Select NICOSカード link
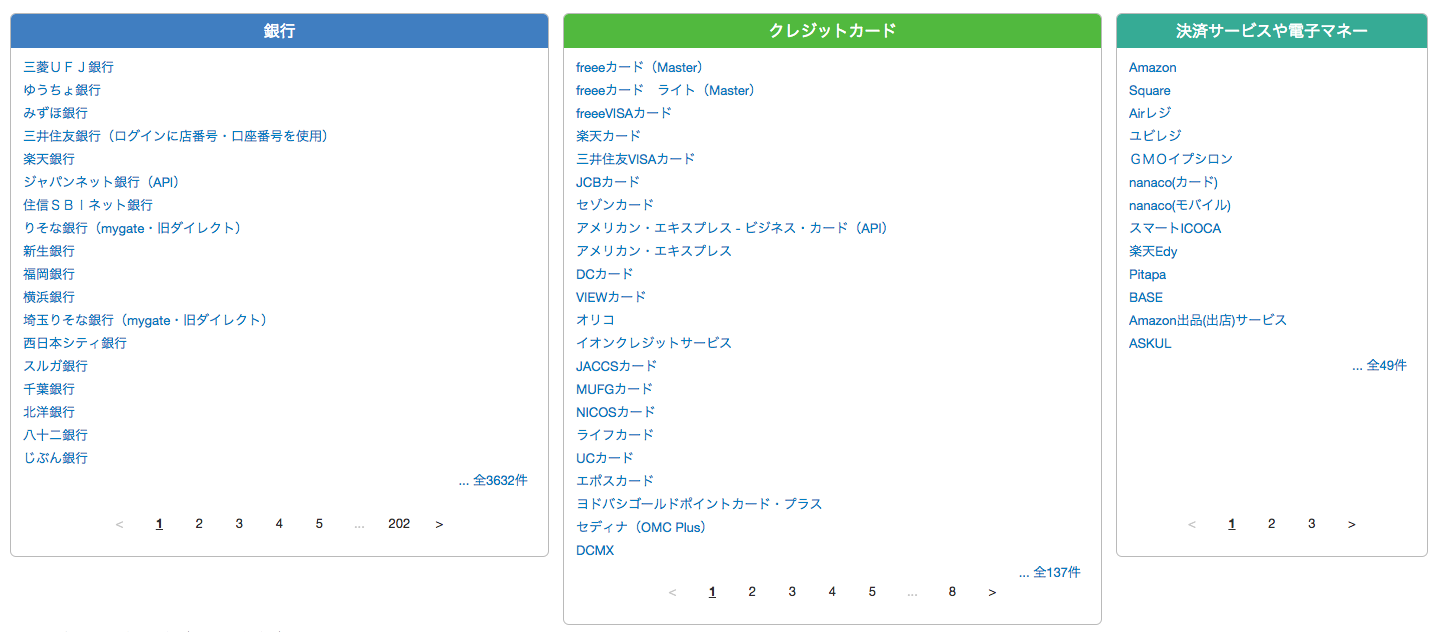 (616, 412)
